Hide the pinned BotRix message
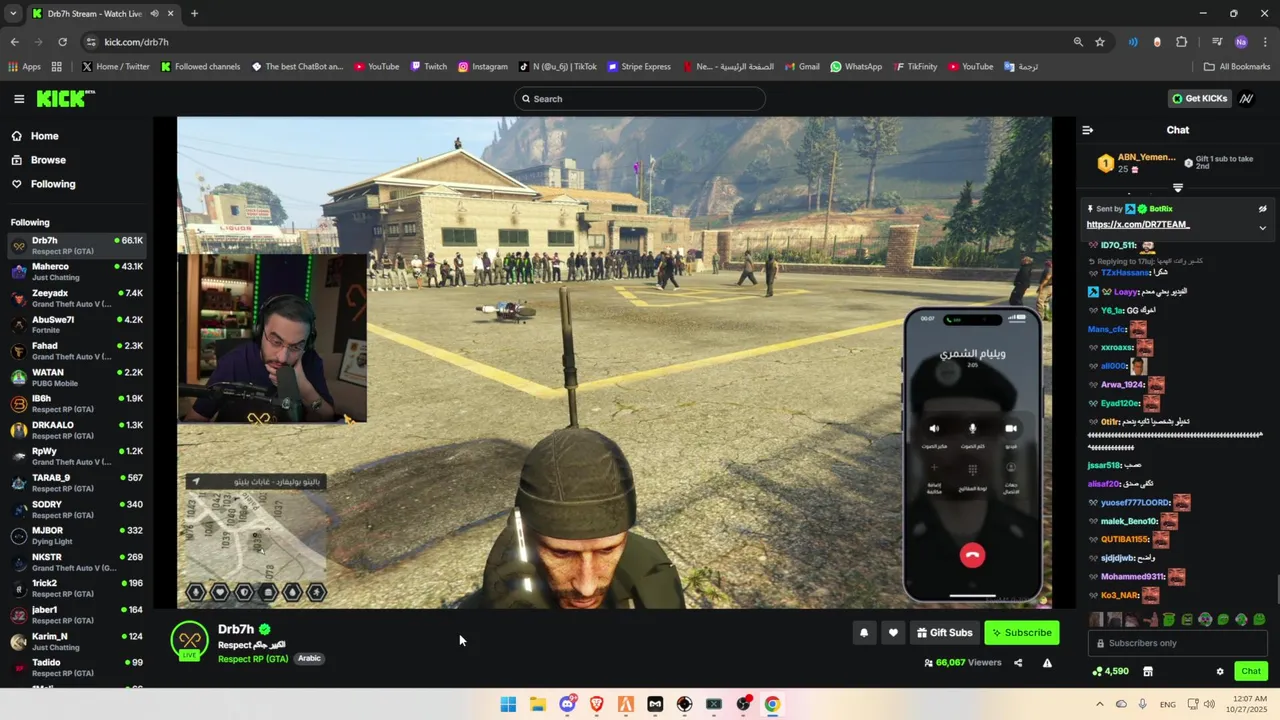 [x=1262, y=209]
